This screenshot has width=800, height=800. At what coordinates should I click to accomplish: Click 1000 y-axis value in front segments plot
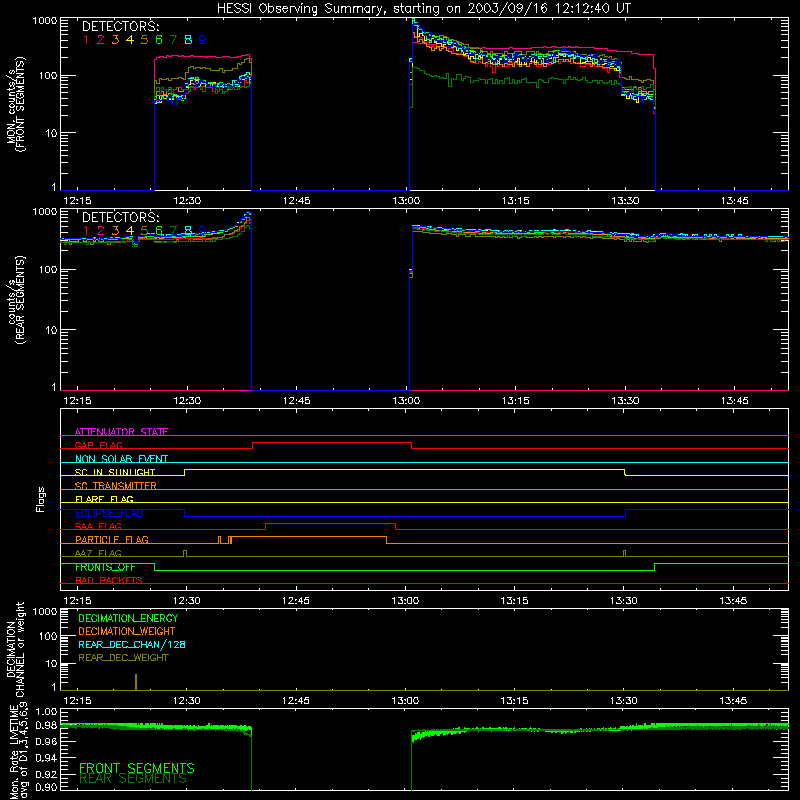[44, 21]
